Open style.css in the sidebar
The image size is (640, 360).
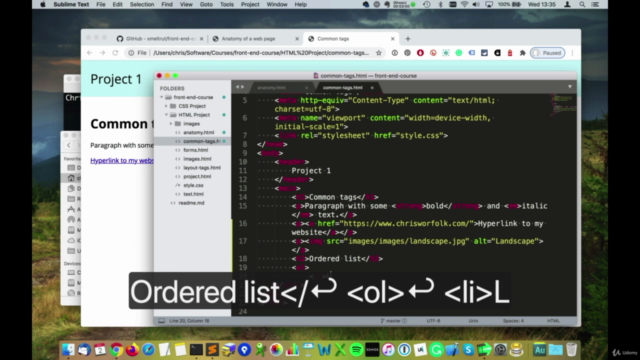pyautogui.click(x=193, y=185)
